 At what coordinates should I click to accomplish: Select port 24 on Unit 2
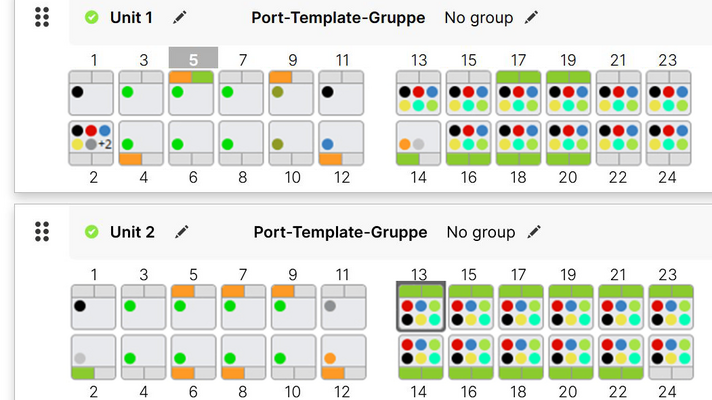coord(669,357)
